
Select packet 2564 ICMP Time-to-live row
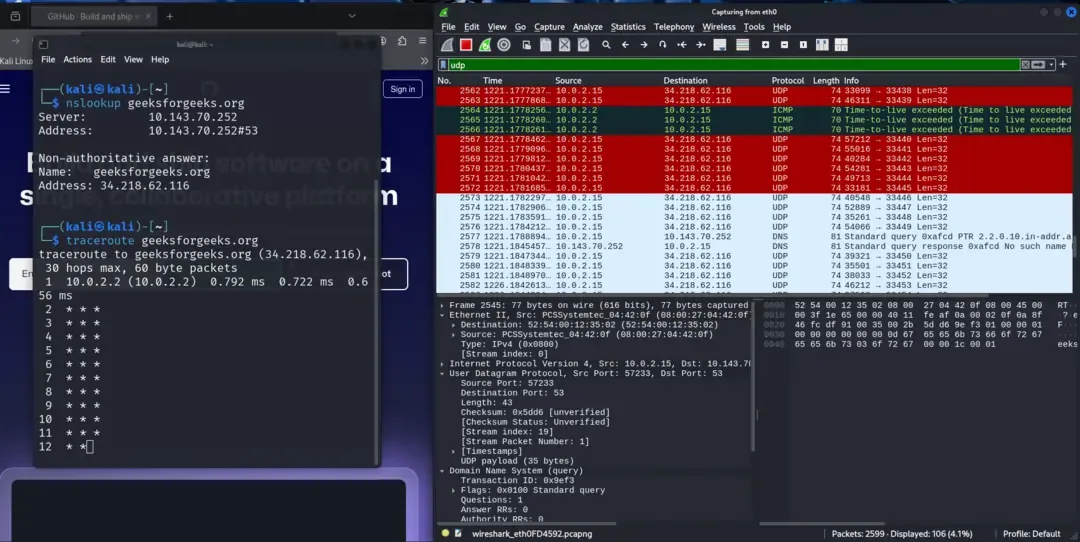[x=754, y=110]
